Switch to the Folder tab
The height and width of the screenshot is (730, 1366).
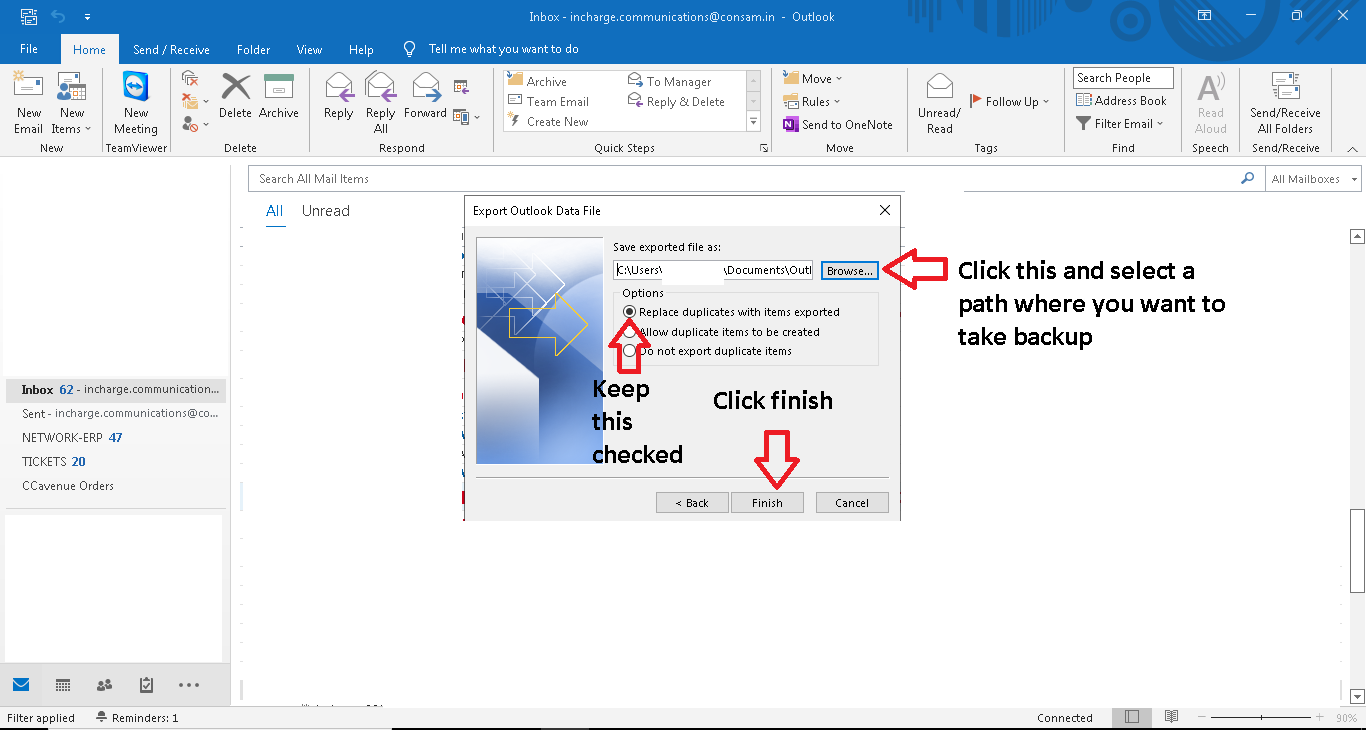[x=253, y=49]
